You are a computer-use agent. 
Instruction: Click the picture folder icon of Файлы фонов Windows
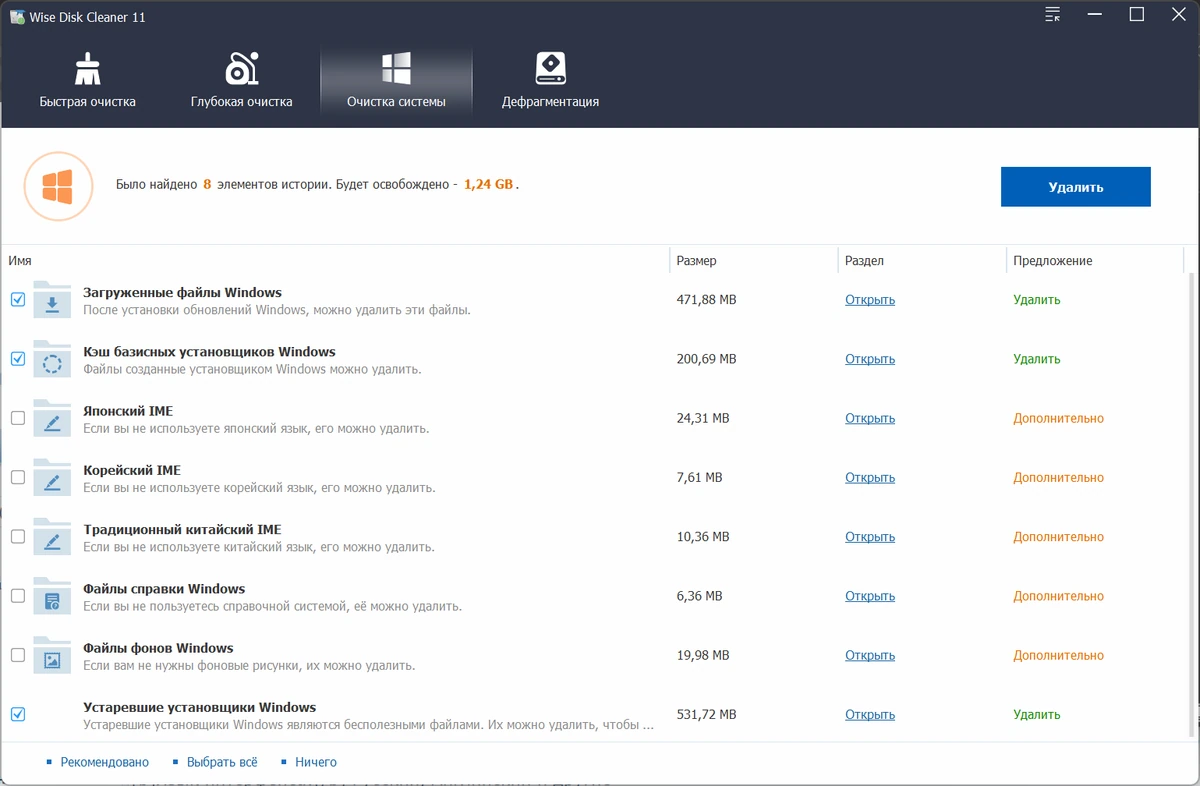(52, 654)
